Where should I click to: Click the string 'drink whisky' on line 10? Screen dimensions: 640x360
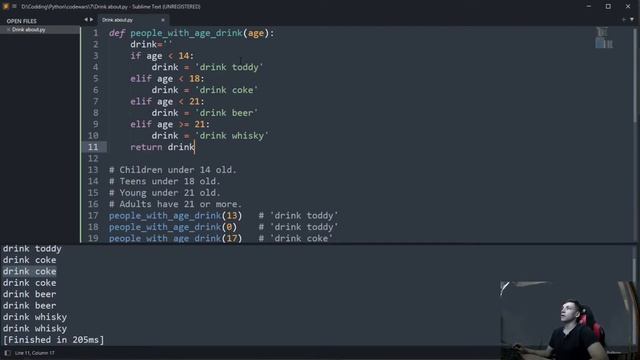point(231,136)
